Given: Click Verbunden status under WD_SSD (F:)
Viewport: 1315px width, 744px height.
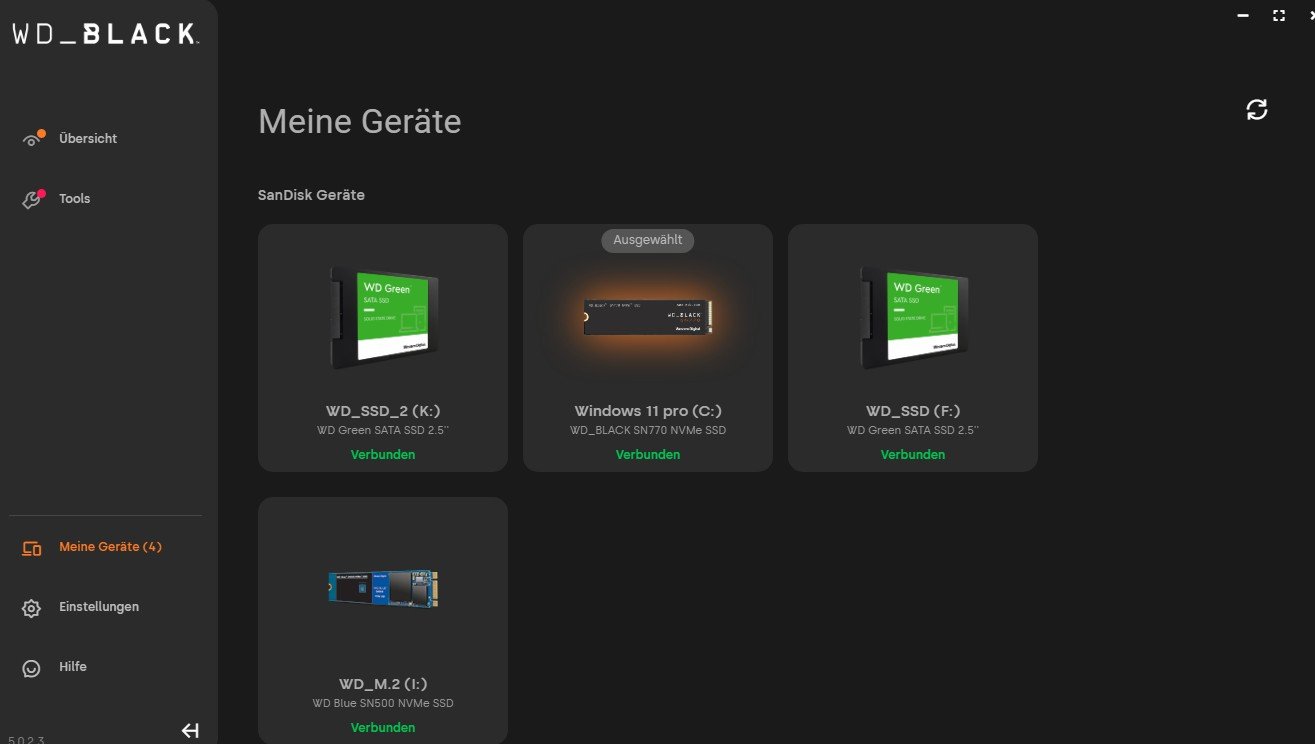Looking at the screenshot, I should pos(913,455).
